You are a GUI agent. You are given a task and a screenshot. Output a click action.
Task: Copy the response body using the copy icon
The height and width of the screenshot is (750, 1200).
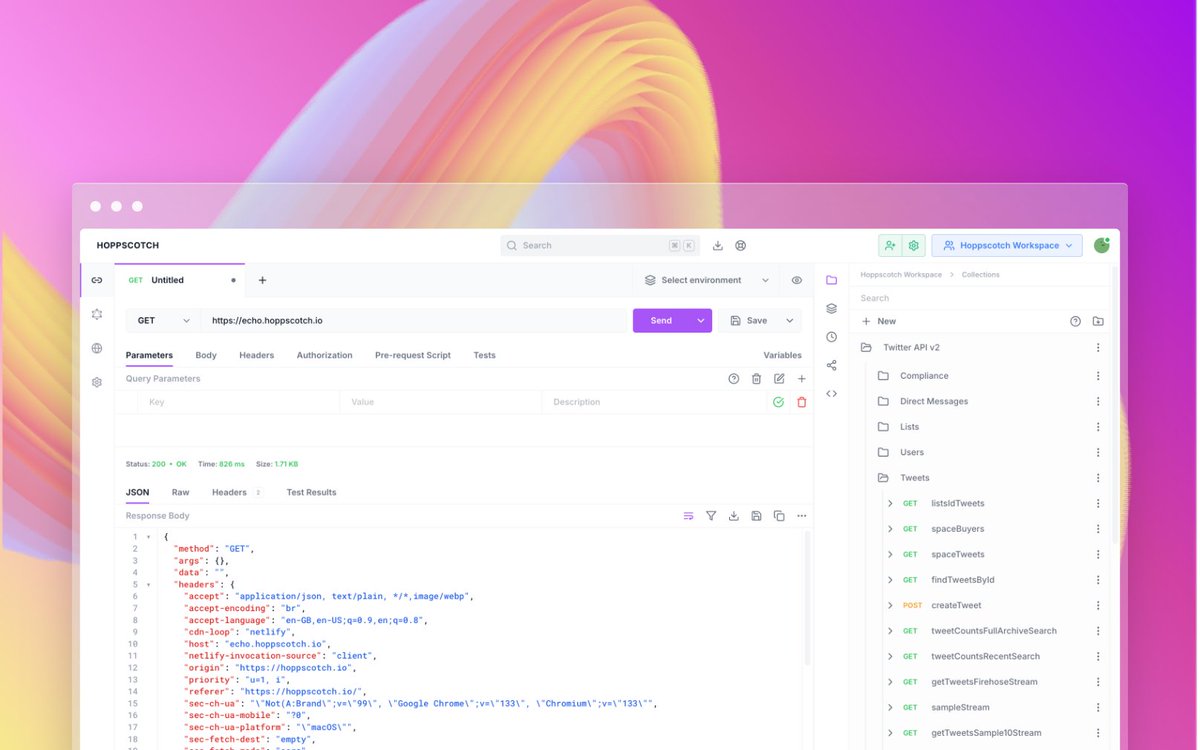(779, 515)
